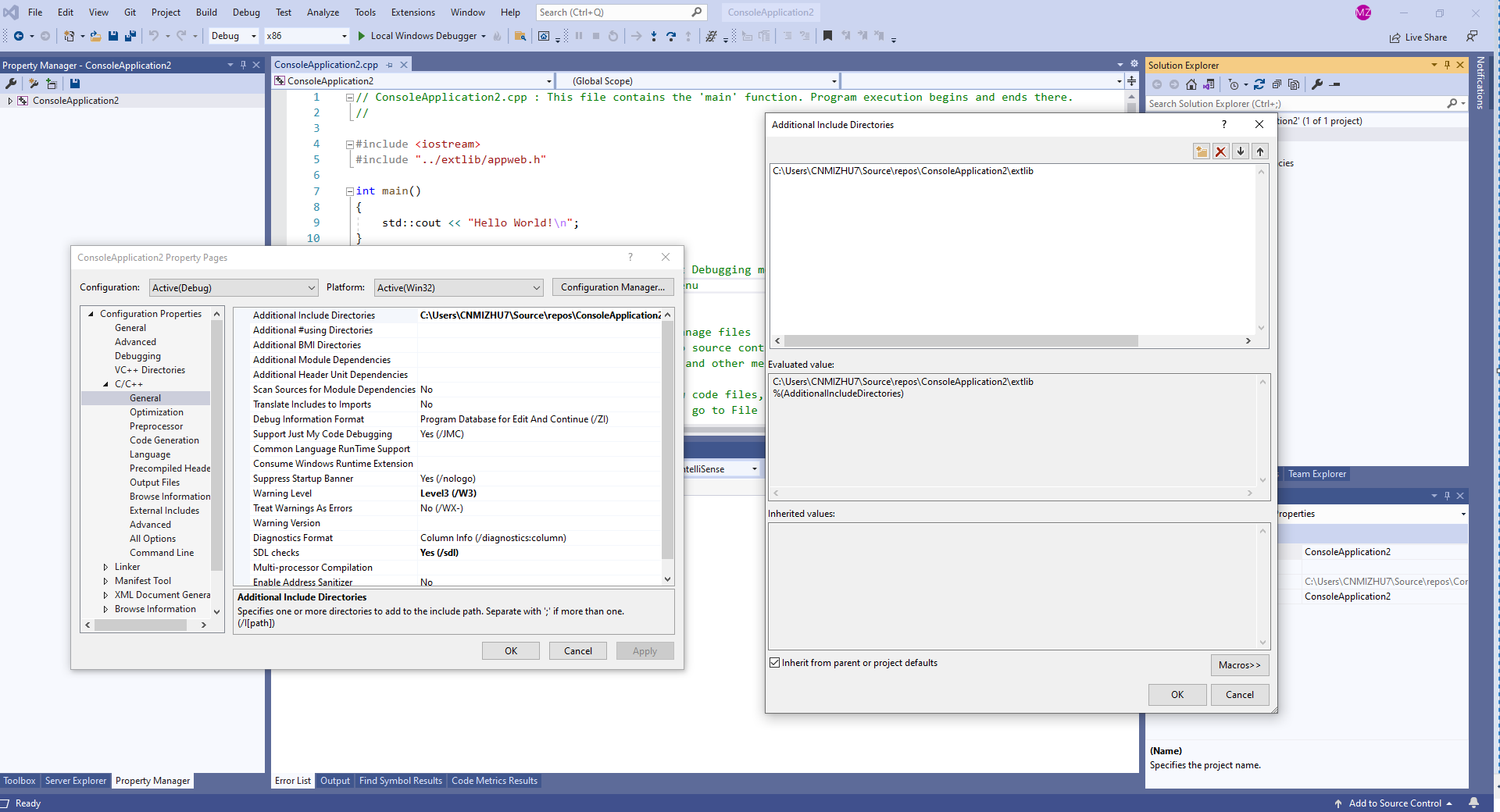
Task: Show all files in Solution Explorer
Action: tap(1294, 84)
